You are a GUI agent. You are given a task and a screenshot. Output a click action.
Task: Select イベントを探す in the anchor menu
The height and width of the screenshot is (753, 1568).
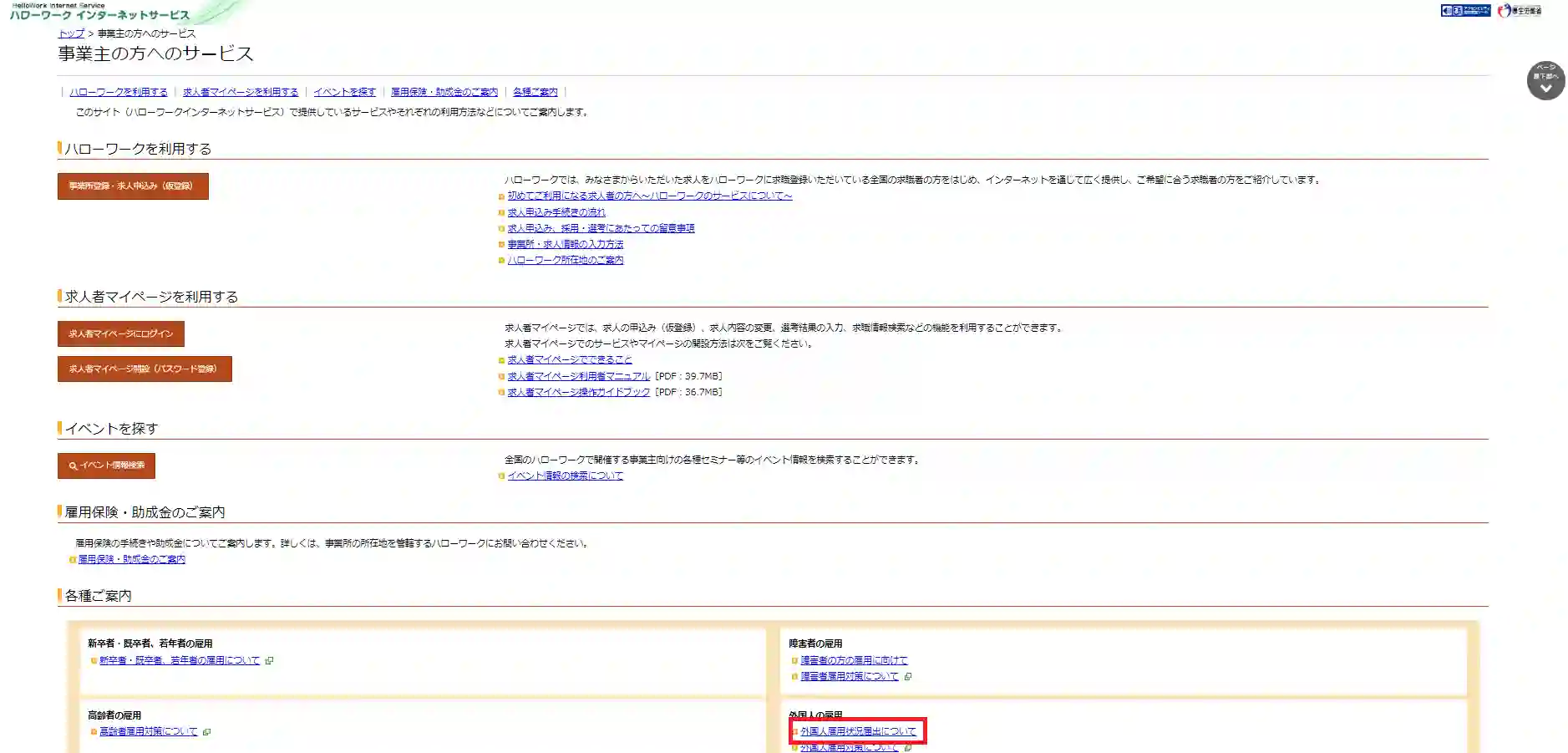point(344,92)
